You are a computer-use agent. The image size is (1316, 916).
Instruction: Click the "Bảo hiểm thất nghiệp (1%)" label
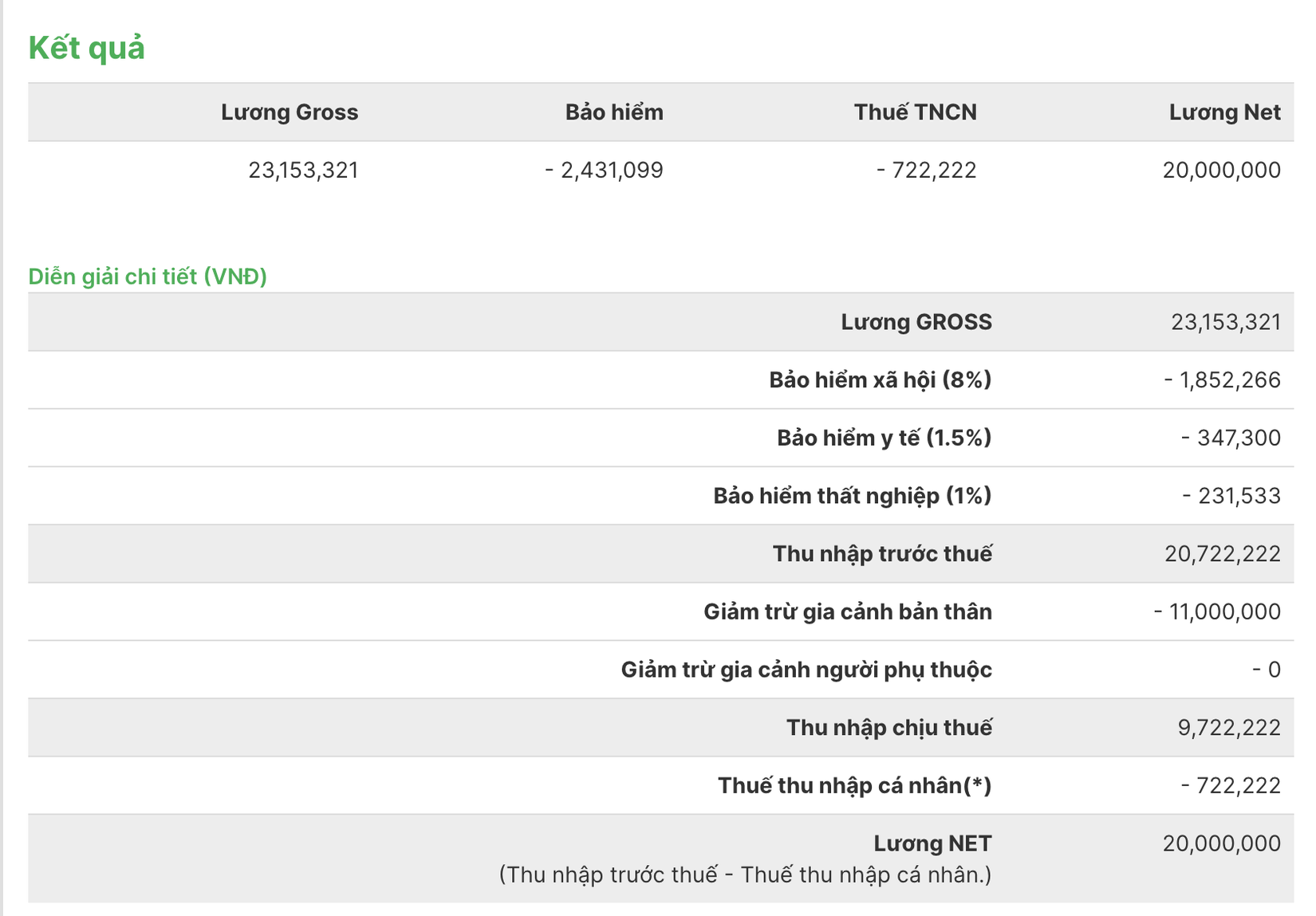(x=852, y=496)
